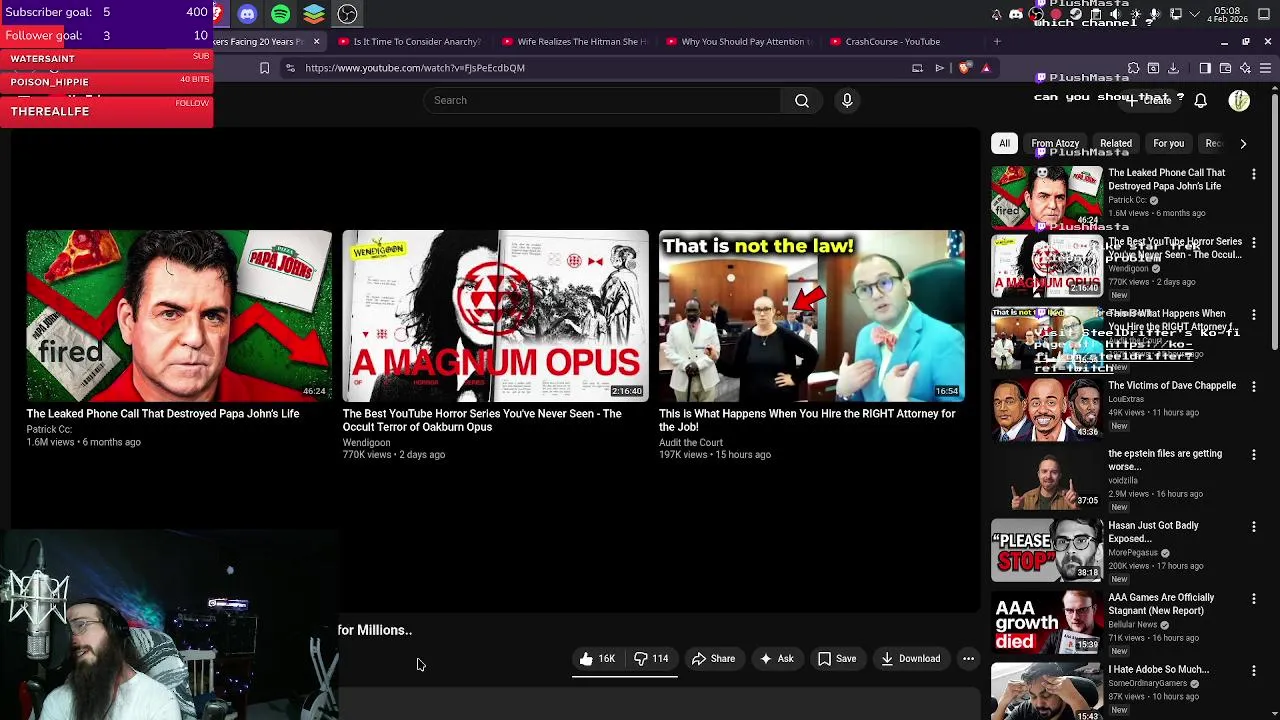Open options for Leaked Phone Call sidebar video
The width and height of the screenshot is (1280, 720).
coord(1253,174)
